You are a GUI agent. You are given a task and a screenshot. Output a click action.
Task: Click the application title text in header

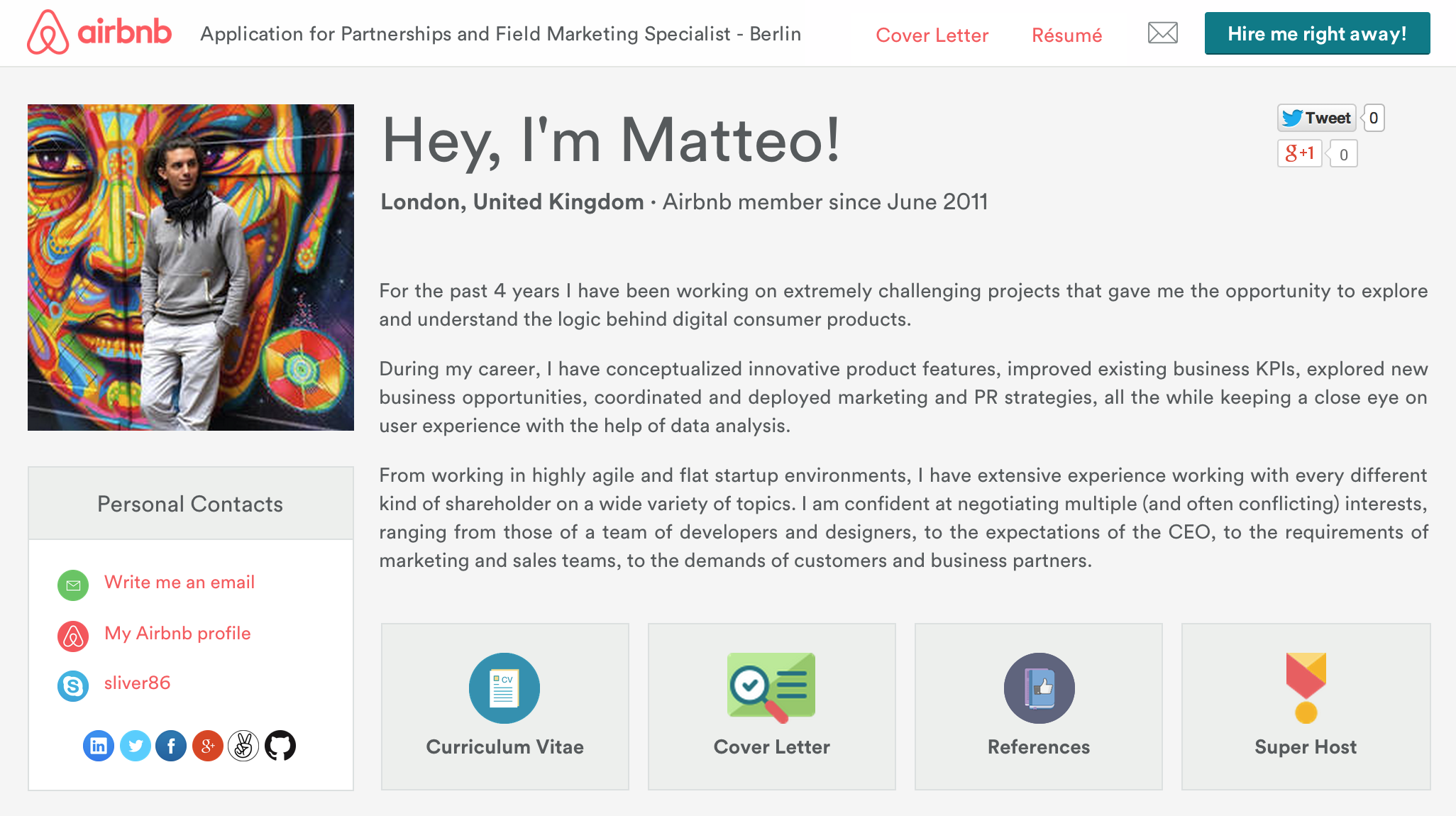(500, 33)
